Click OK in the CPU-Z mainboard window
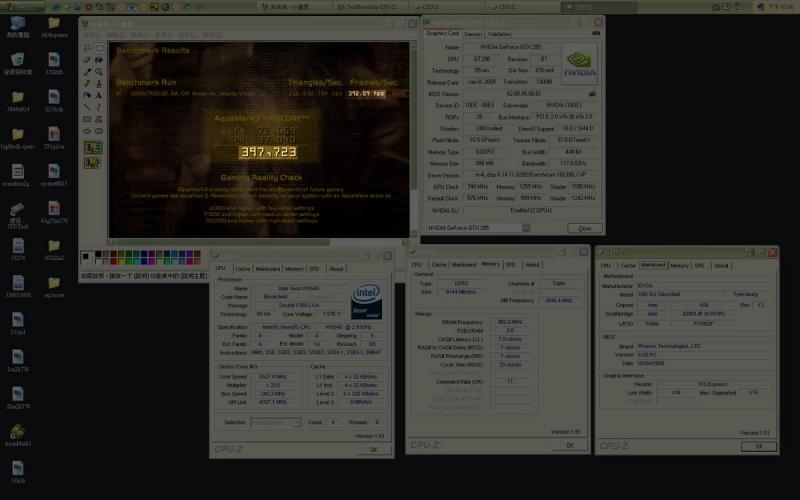 [759, 446]
